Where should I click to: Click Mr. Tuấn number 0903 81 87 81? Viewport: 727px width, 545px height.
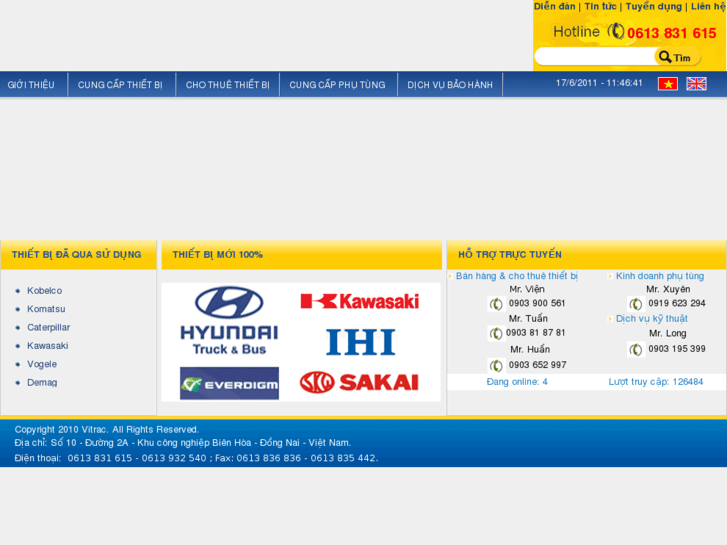pos(536,333)
